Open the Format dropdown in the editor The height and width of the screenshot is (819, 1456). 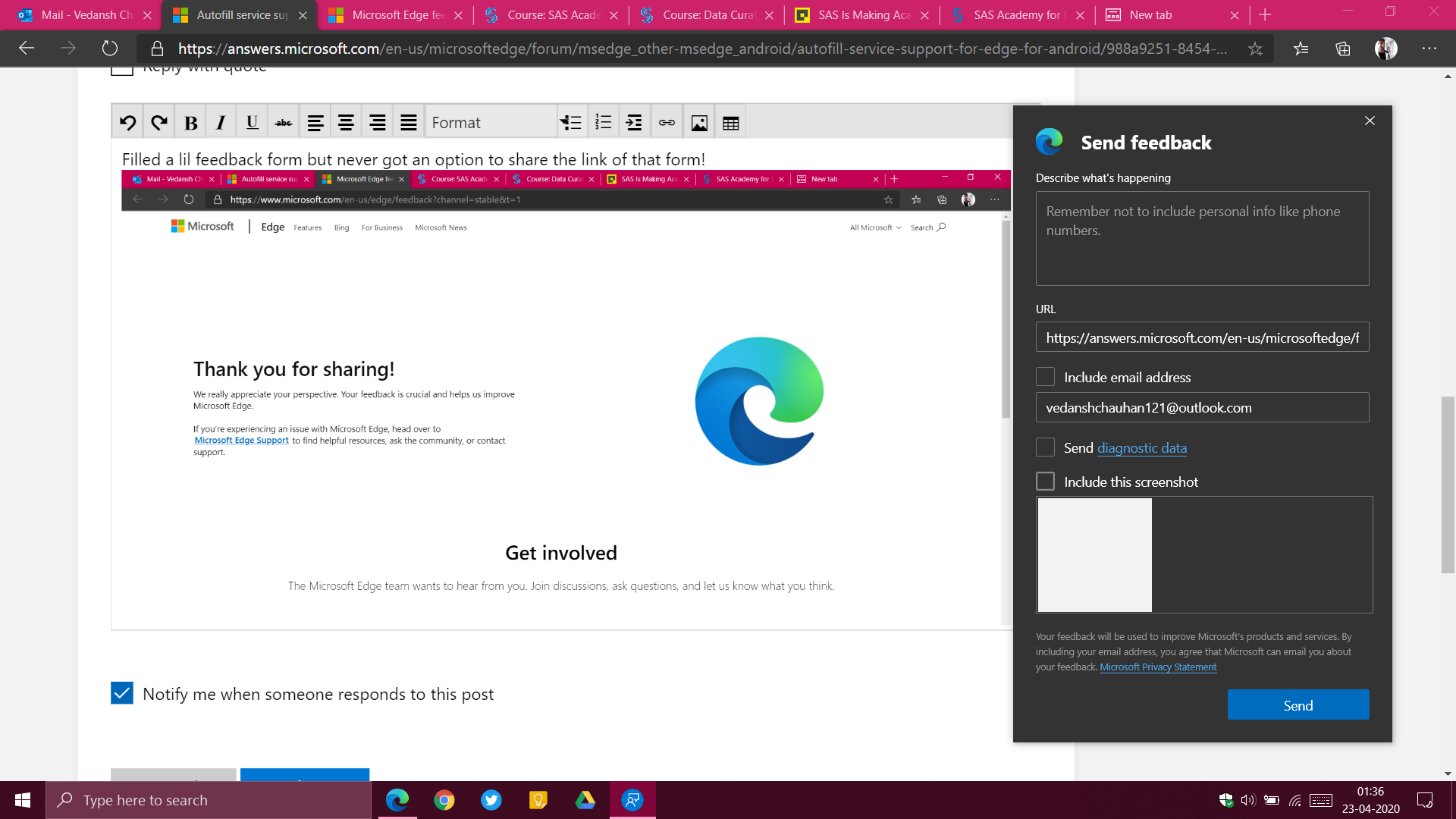[491, 123]
